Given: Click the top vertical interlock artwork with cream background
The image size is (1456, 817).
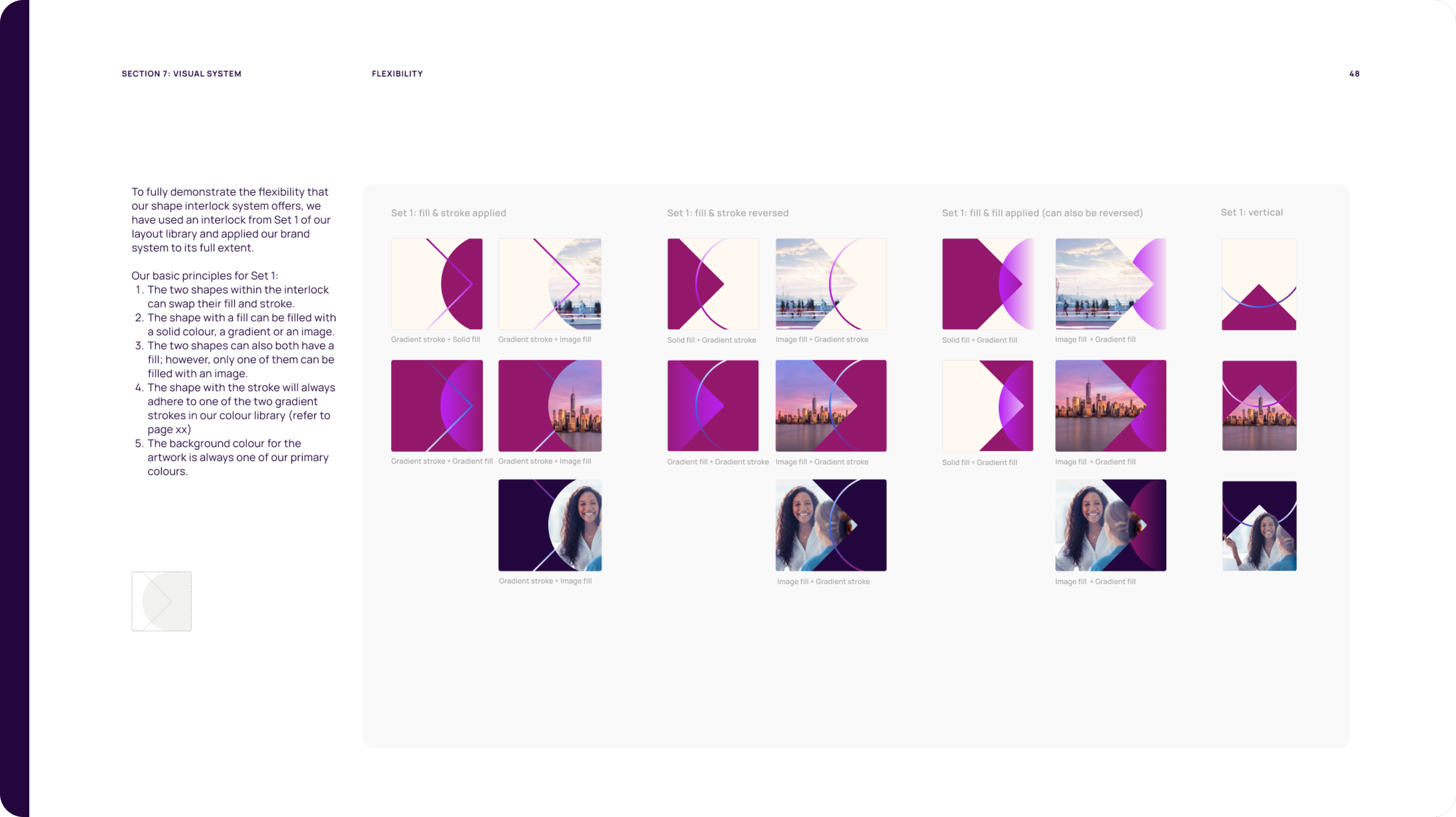Looking at the screenshot, I should coord(1259,284).
